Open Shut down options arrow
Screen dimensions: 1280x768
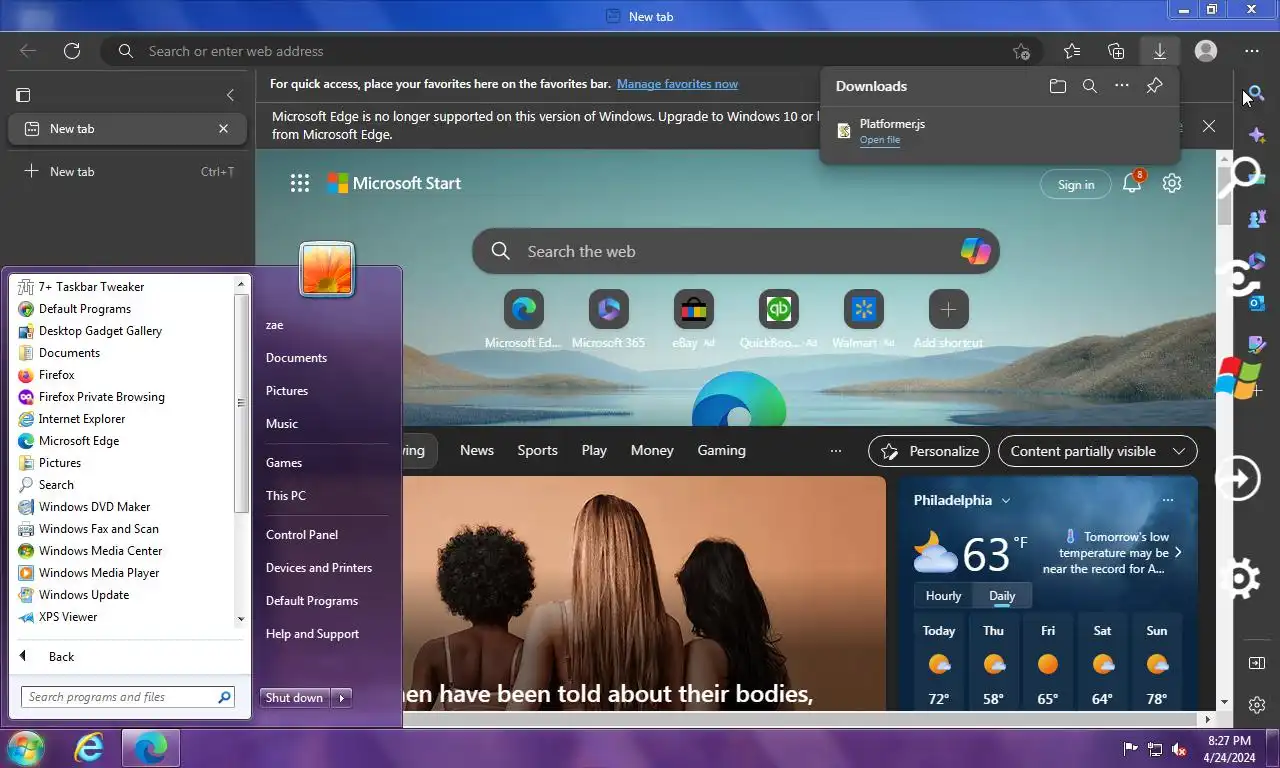tap(342, 698)
